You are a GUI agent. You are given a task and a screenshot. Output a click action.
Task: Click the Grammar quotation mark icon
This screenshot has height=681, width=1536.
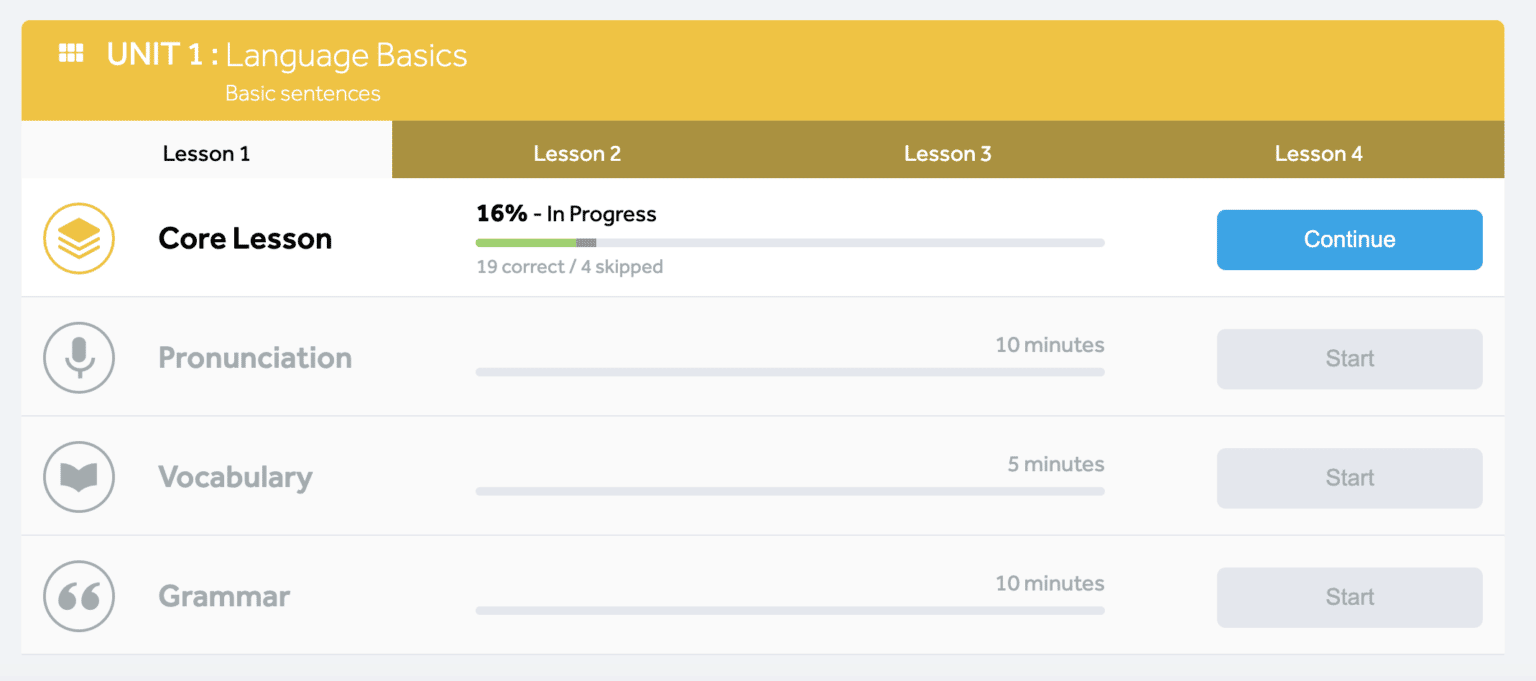click(x=79, y=596)
